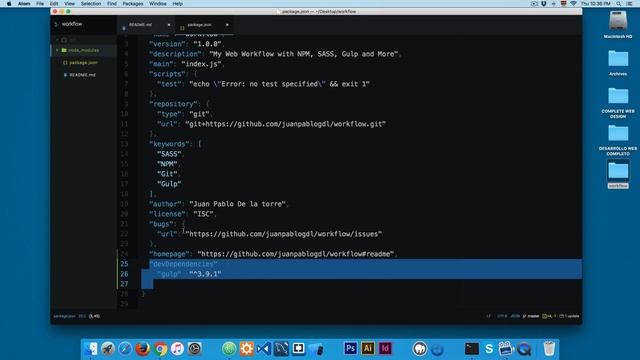Image resolution: width=640 pixels, height=360 pixels.
Task: Open Atom green icon in the Dock
Action: point(229,349)
